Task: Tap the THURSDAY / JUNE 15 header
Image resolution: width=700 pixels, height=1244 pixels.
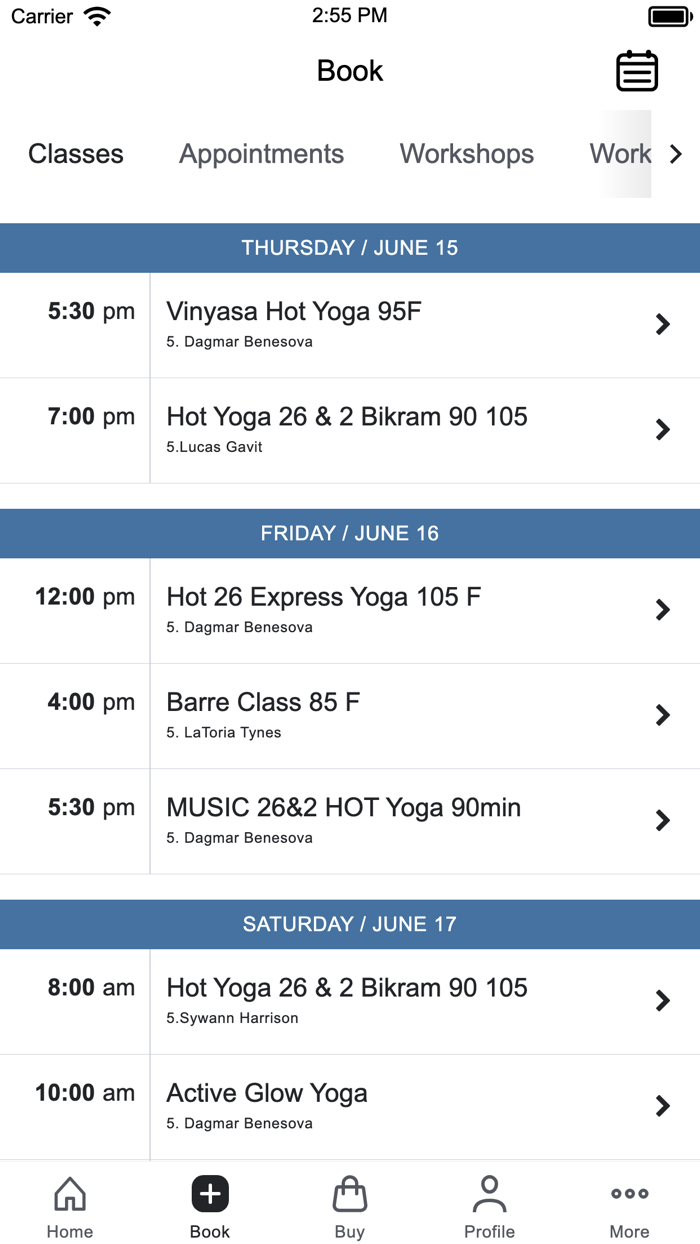Action: [350, 248]
